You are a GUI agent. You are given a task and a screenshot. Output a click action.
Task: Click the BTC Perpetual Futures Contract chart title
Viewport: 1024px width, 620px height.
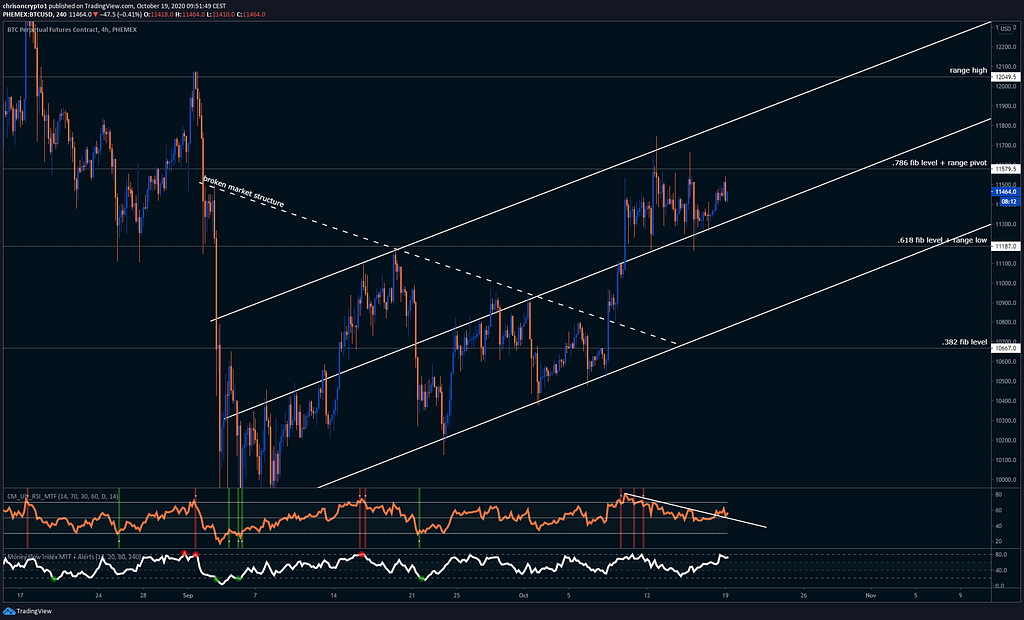pos(72,29)
